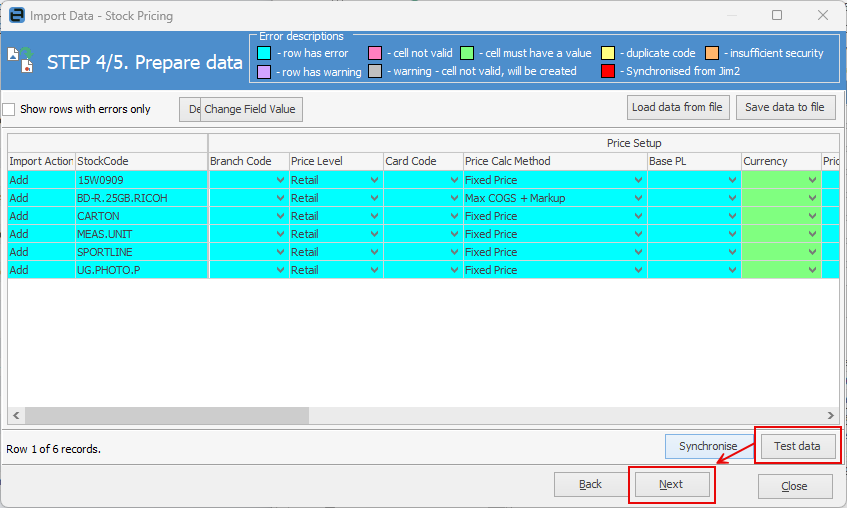This screenshot has width=847, height=508.
Task: Select stock code cell 15W0909
Action: pyautogui.click(x=142, y=180)
